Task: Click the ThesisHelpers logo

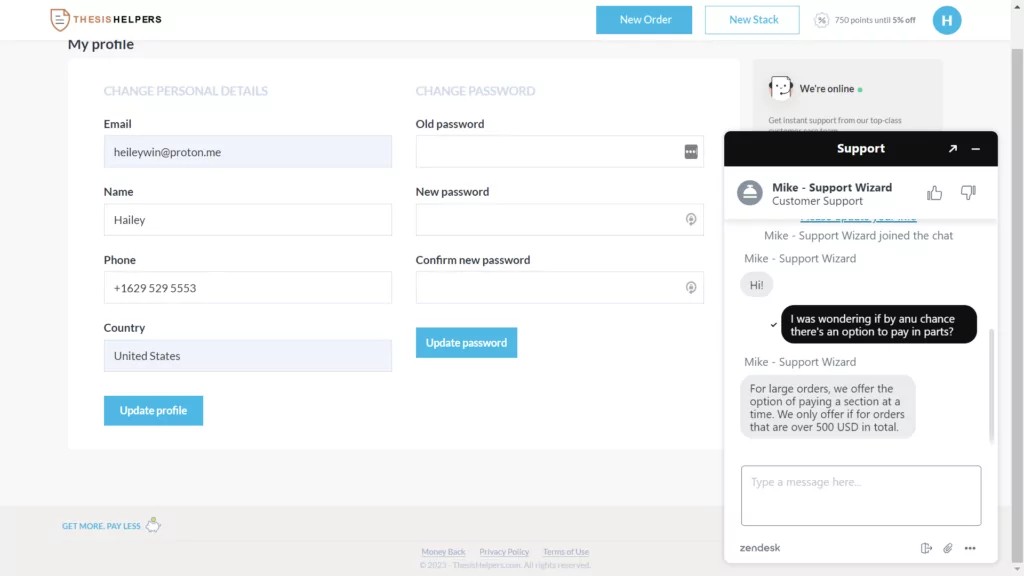Action: pyautogui.click(x=106, y=20)
